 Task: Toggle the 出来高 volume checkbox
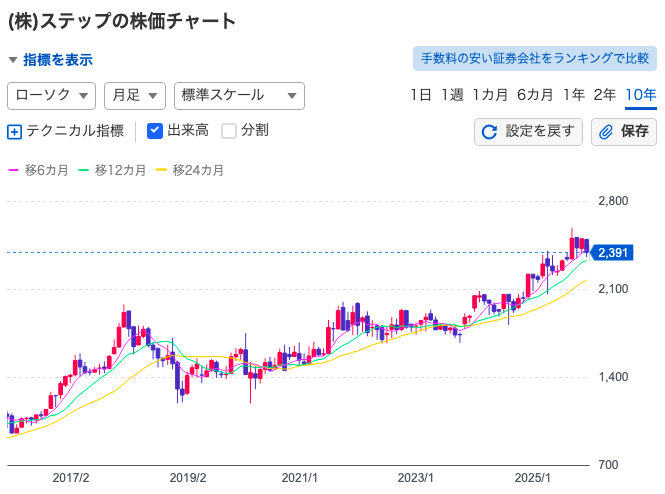click(155, 130)
